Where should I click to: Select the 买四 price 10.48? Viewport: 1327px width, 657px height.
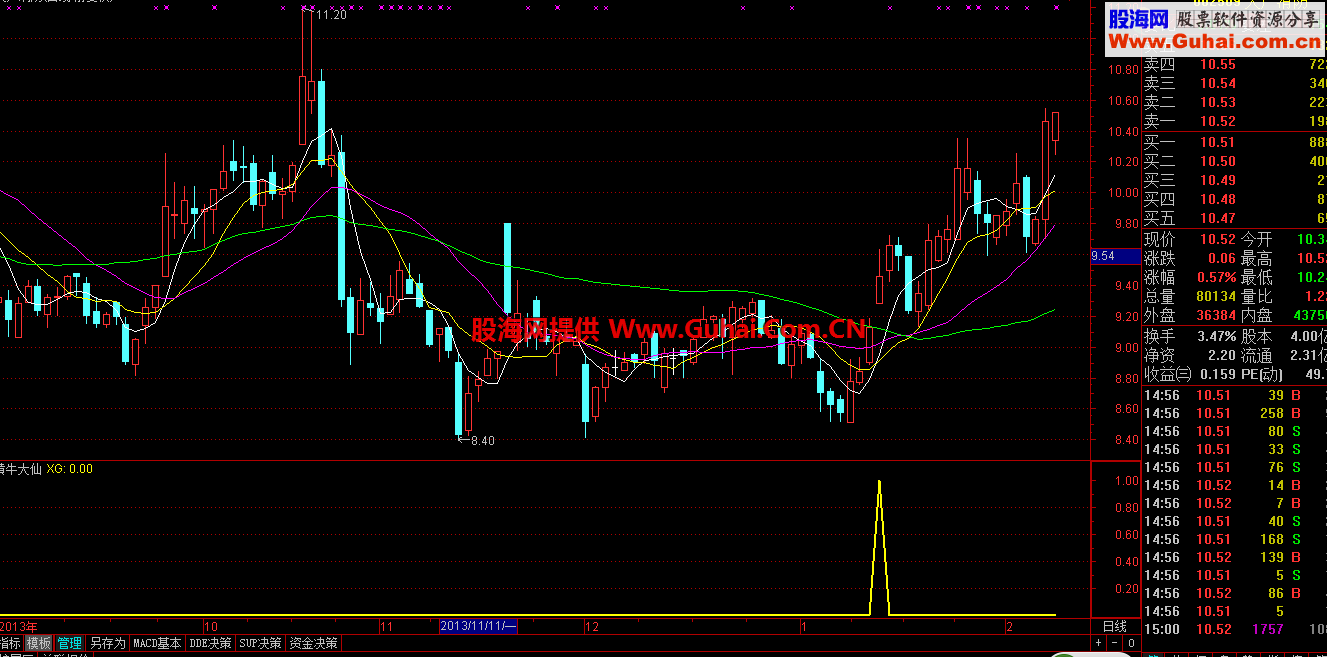[1218, 199]
